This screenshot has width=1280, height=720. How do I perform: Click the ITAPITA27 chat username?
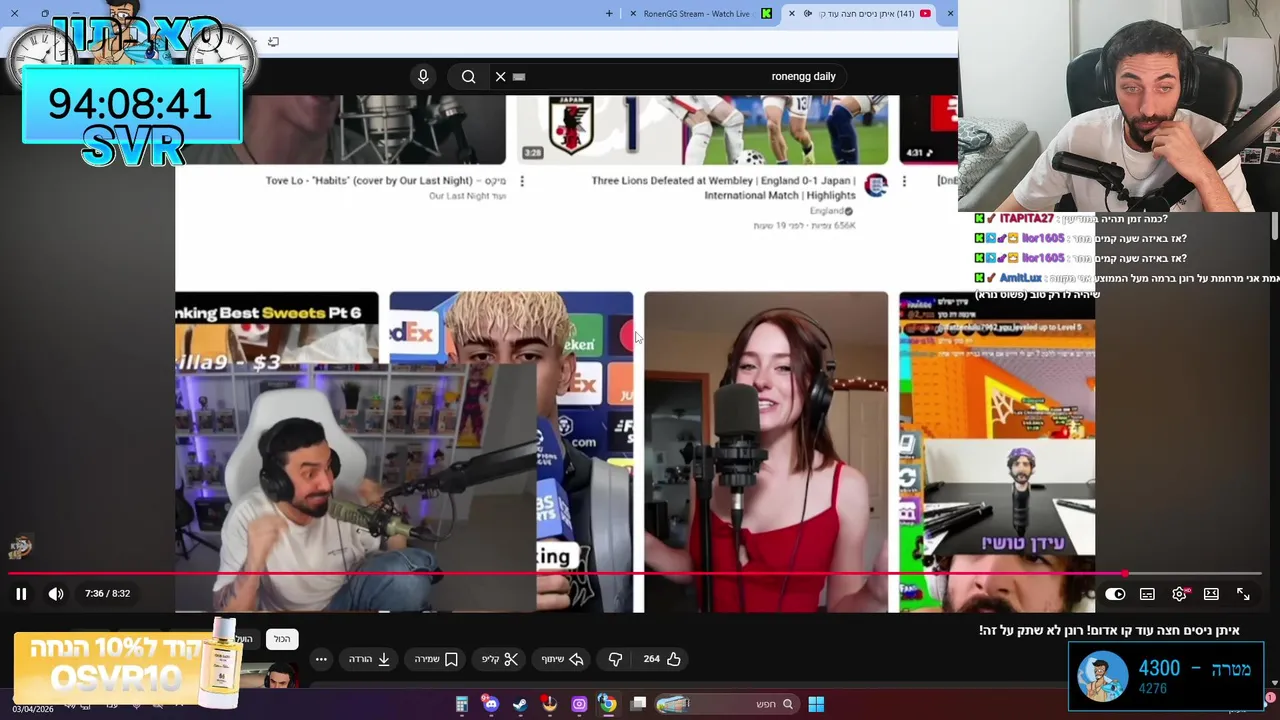1026,219
